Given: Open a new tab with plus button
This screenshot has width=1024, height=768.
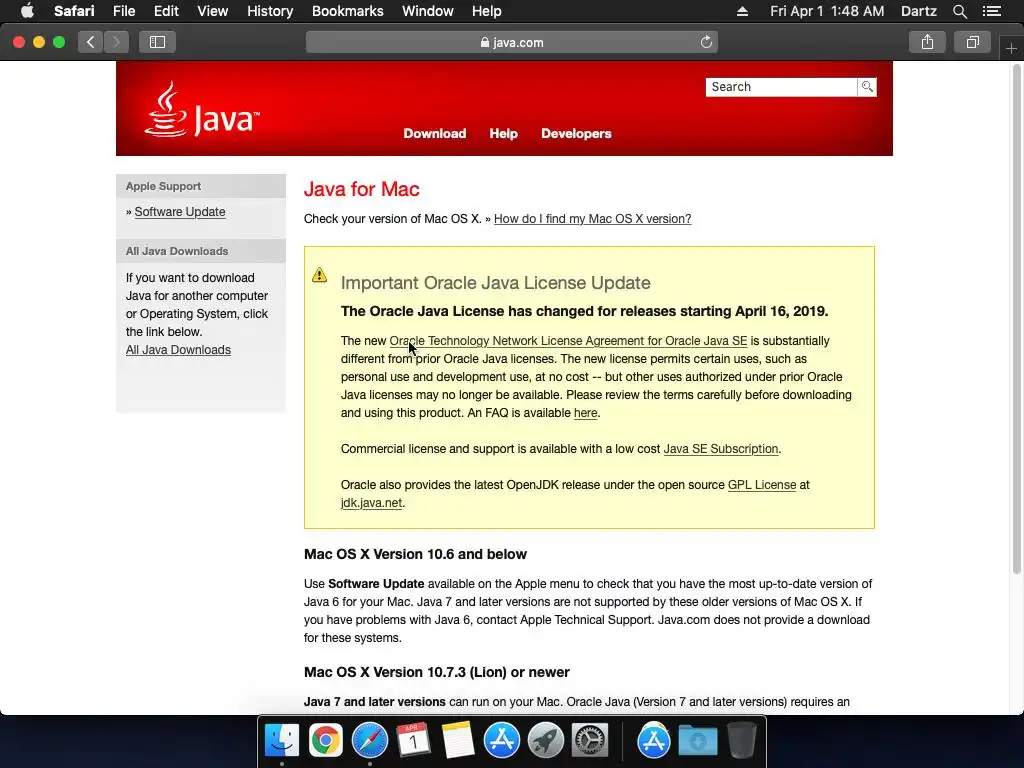Looking at the screenshot, I should coord(1012,48).
